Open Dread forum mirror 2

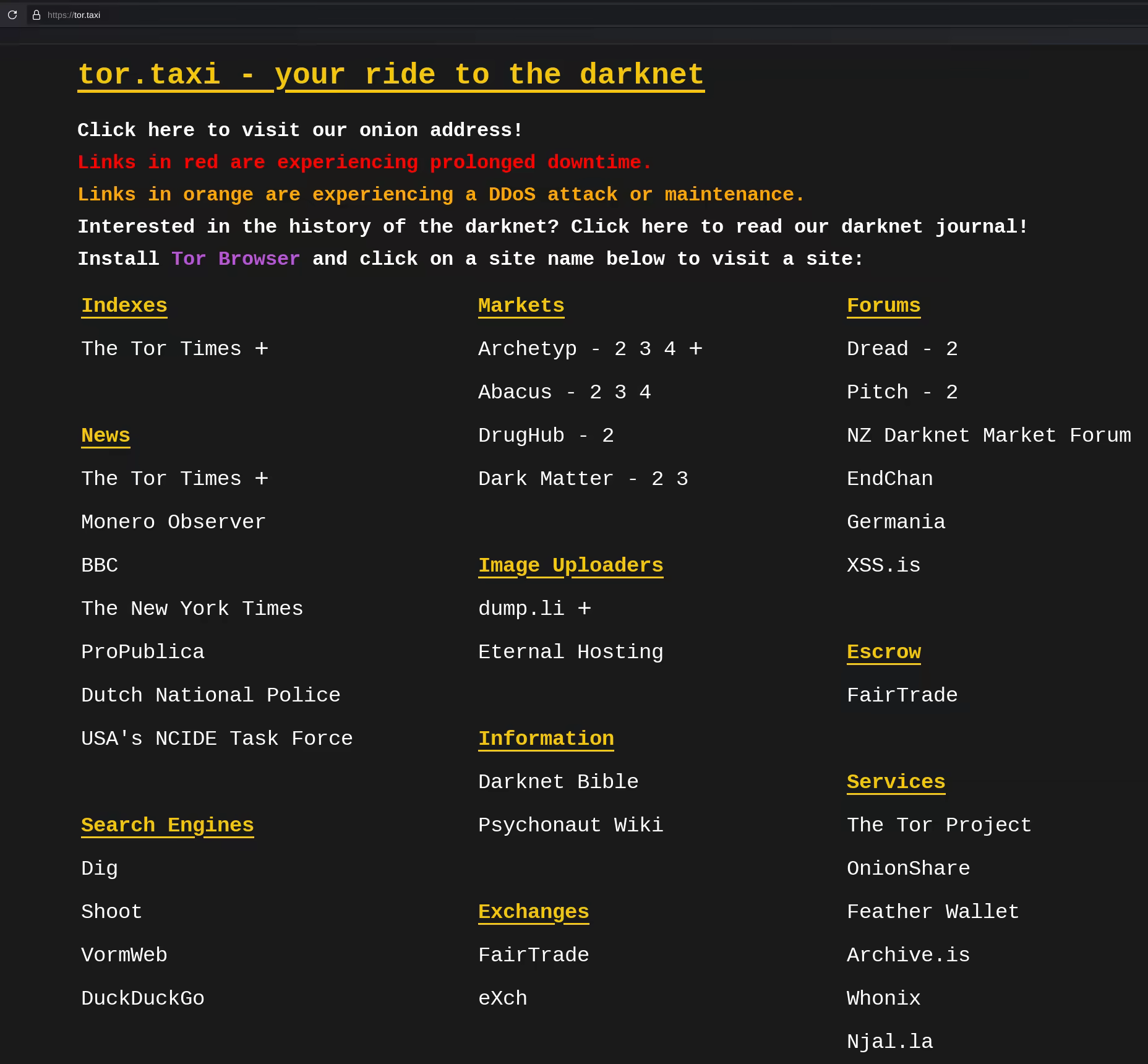click(x=951, y=349)
